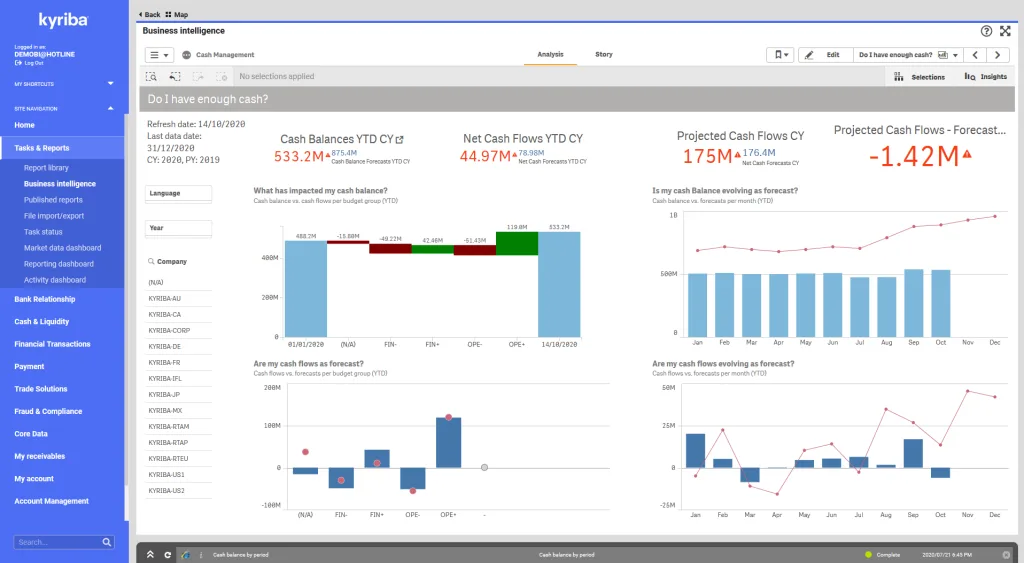1024x563 pixels.
Task: Select KYRIBA-RTAM in Company list
Action: 178,426
